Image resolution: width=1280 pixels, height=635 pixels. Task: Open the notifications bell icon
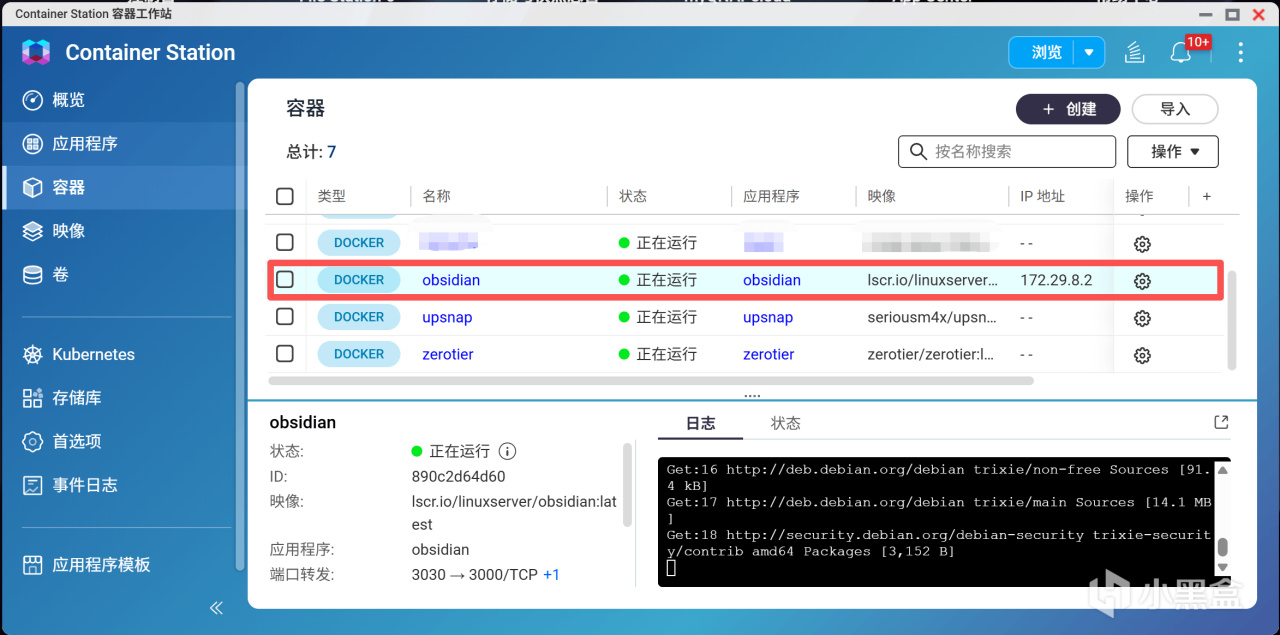point(1181,53)
